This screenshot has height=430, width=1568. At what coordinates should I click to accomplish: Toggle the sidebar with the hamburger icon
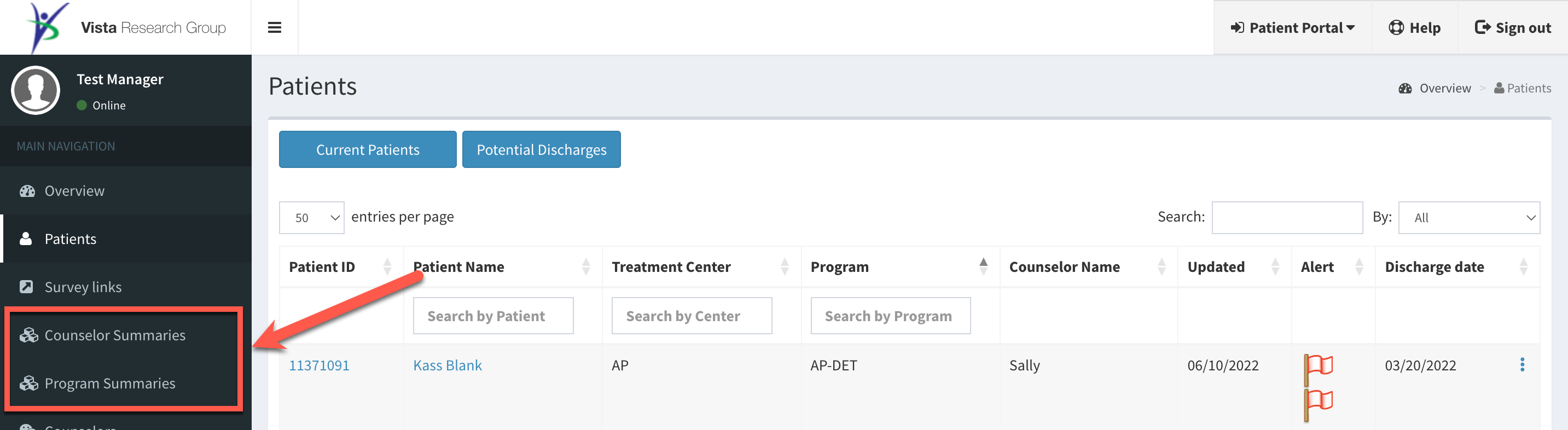coord(275,27)
